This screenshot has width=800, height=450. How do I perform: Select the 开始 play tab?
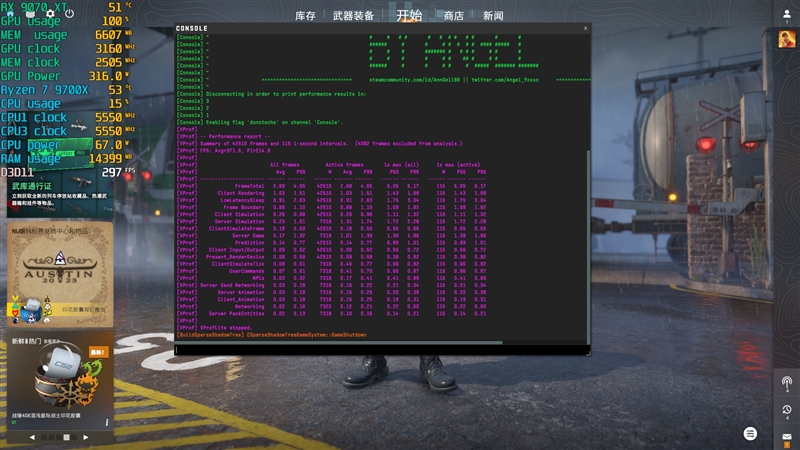click(409, 16)
